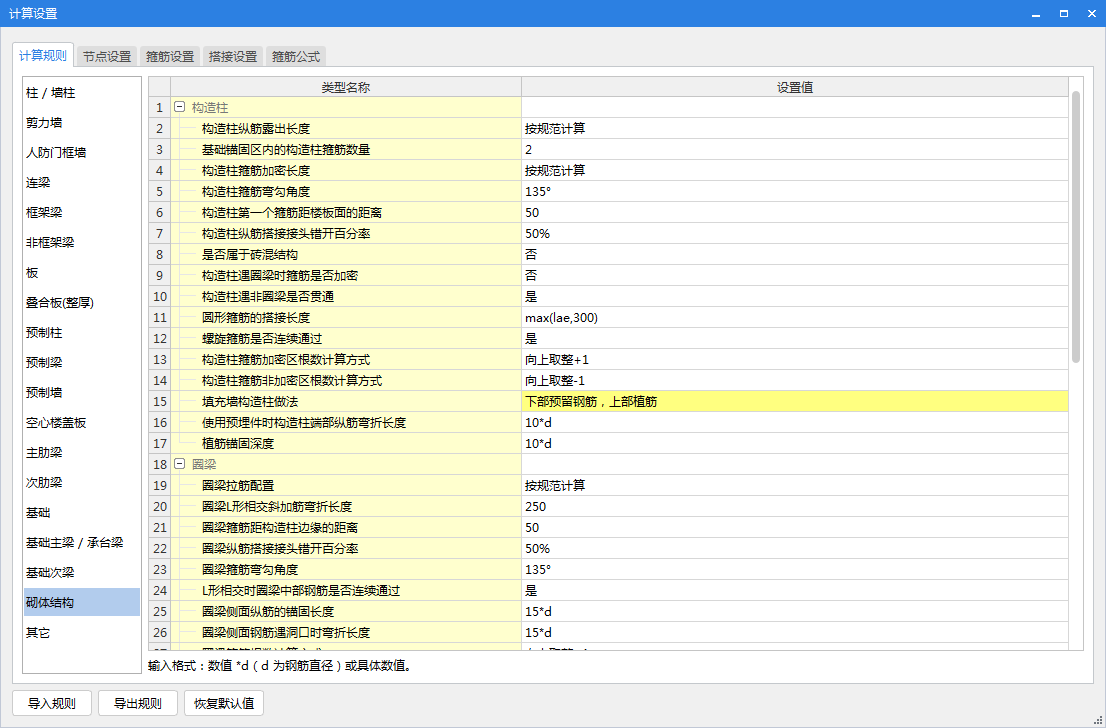
Task: Open the 箍筋公式 tab
Action: pos(296,56)
